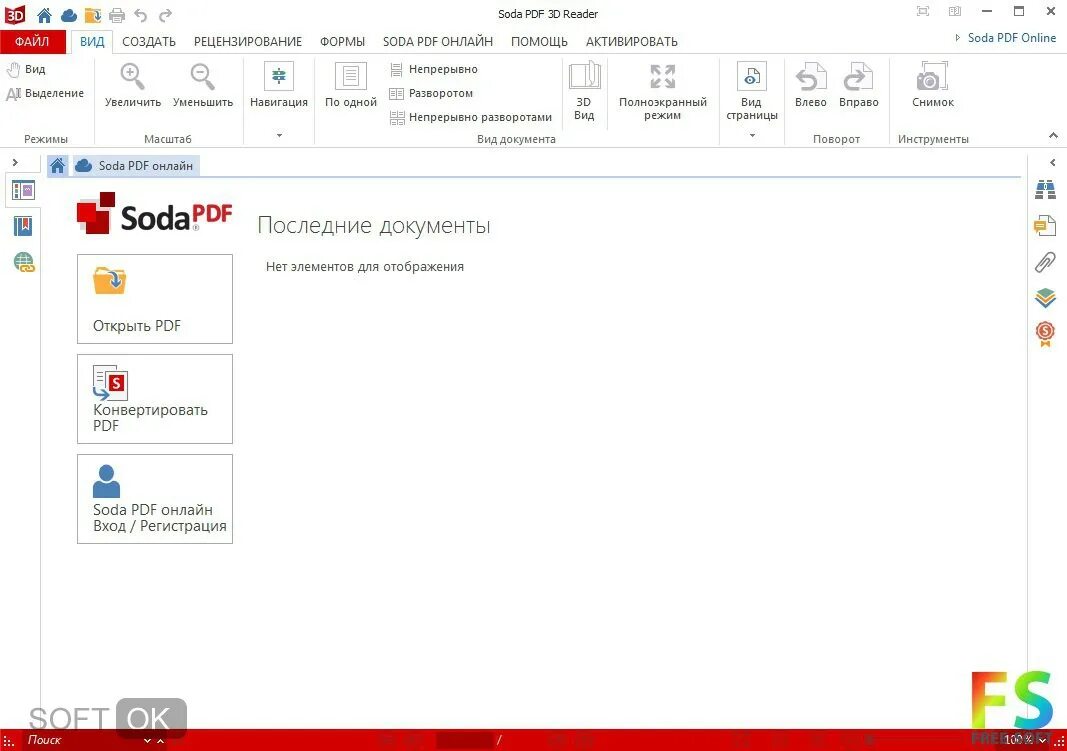Click the 3D app logo icon
Viewport: 1067px width, 751px height.
pyautogui.click(x=15, y=14)
